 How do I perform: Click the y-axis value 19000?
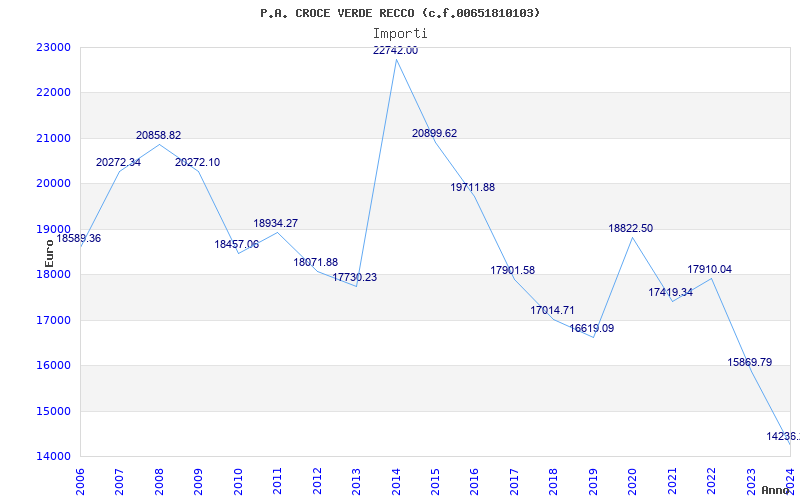point(54,229)
